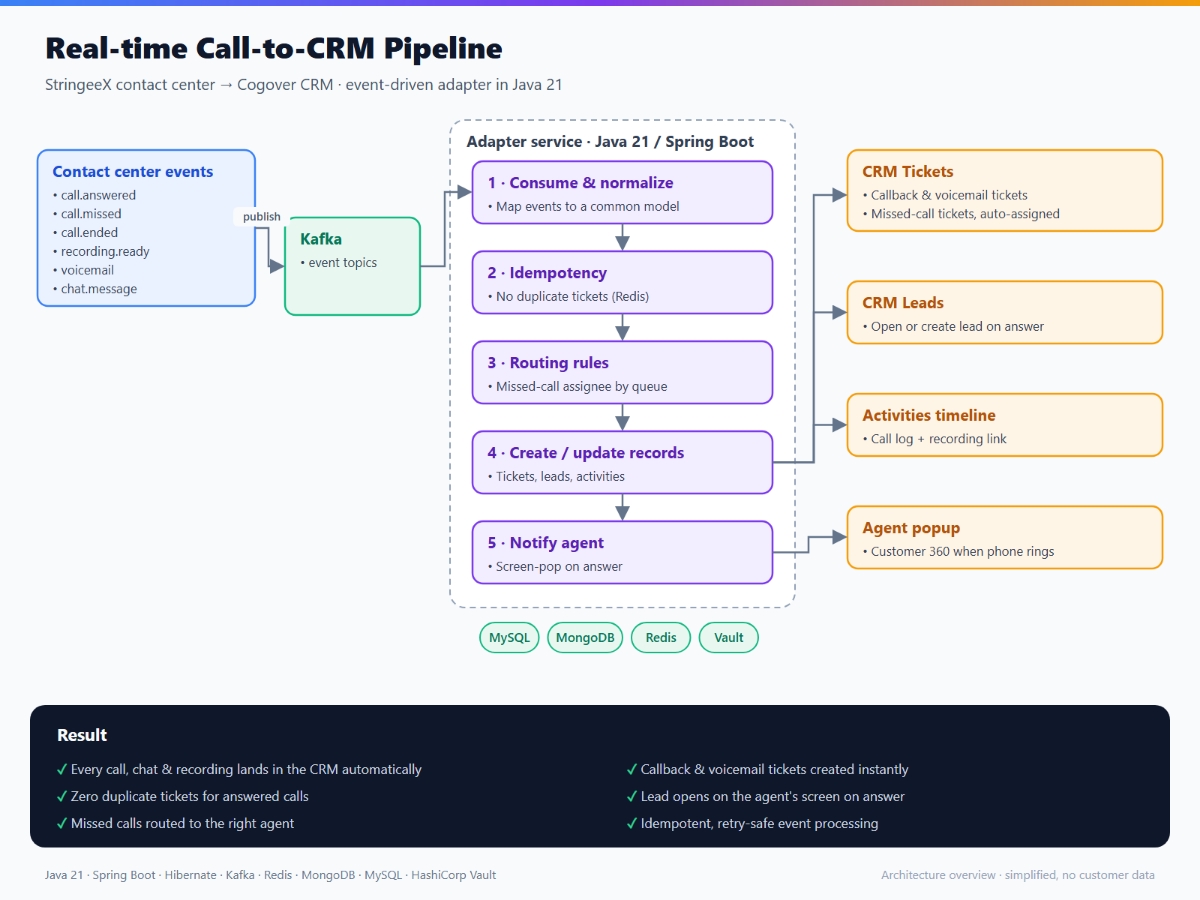Select the "3 · Routing rules" step title

(548, 363)
